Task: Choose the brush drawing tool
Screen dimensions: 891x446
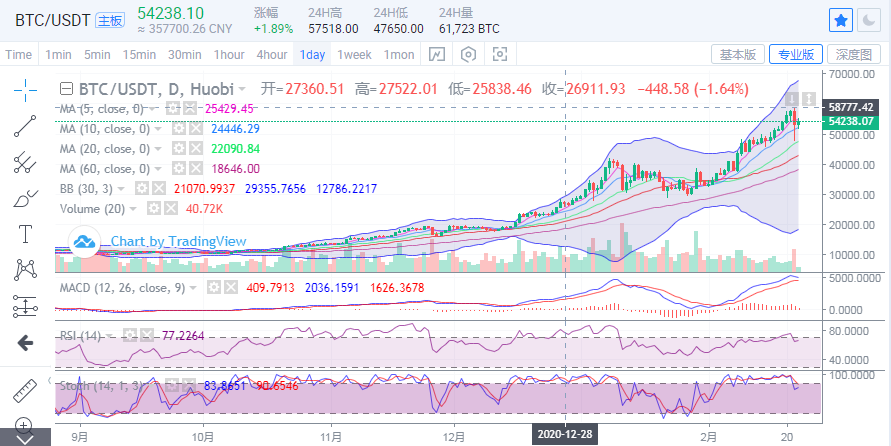Action: 25,198
